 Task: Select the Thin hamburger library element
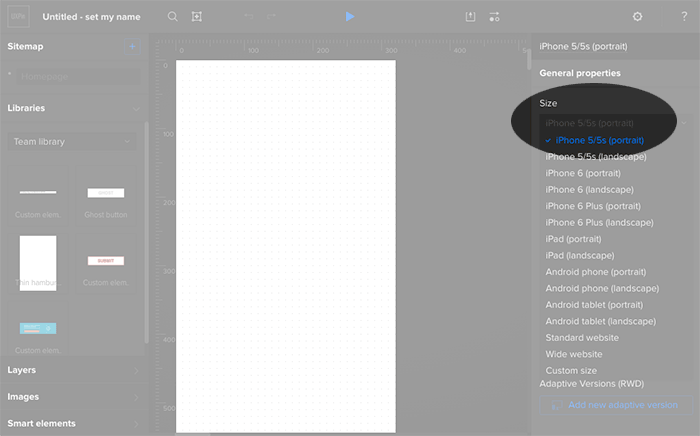(x=38, y=263)
